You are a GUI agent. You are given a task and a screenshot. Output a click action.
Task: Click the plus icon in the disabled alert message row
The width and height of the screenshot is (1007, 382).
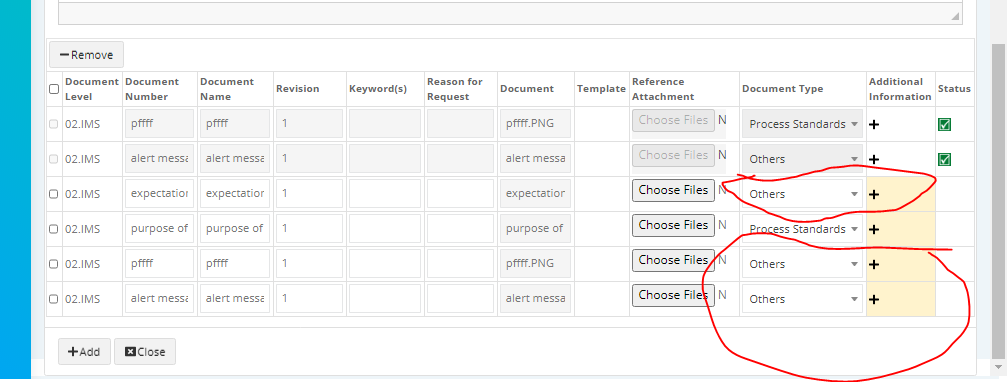873,159
